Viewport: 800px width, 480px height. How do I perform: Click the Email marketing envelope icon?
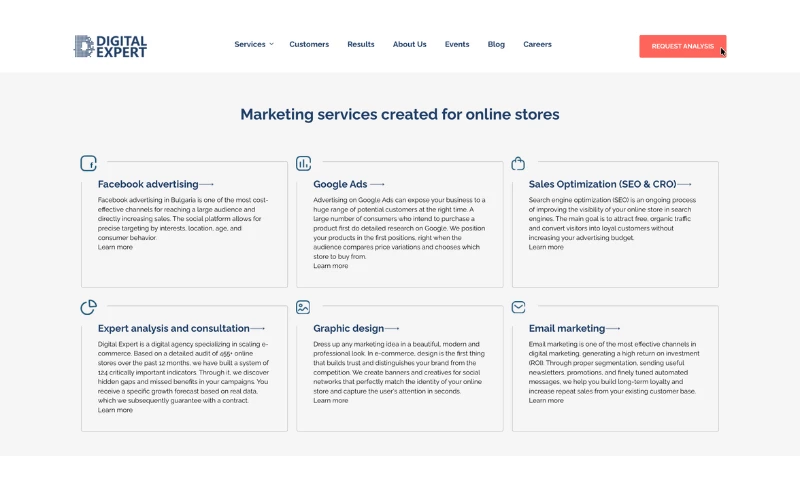[x=518, y=307]
